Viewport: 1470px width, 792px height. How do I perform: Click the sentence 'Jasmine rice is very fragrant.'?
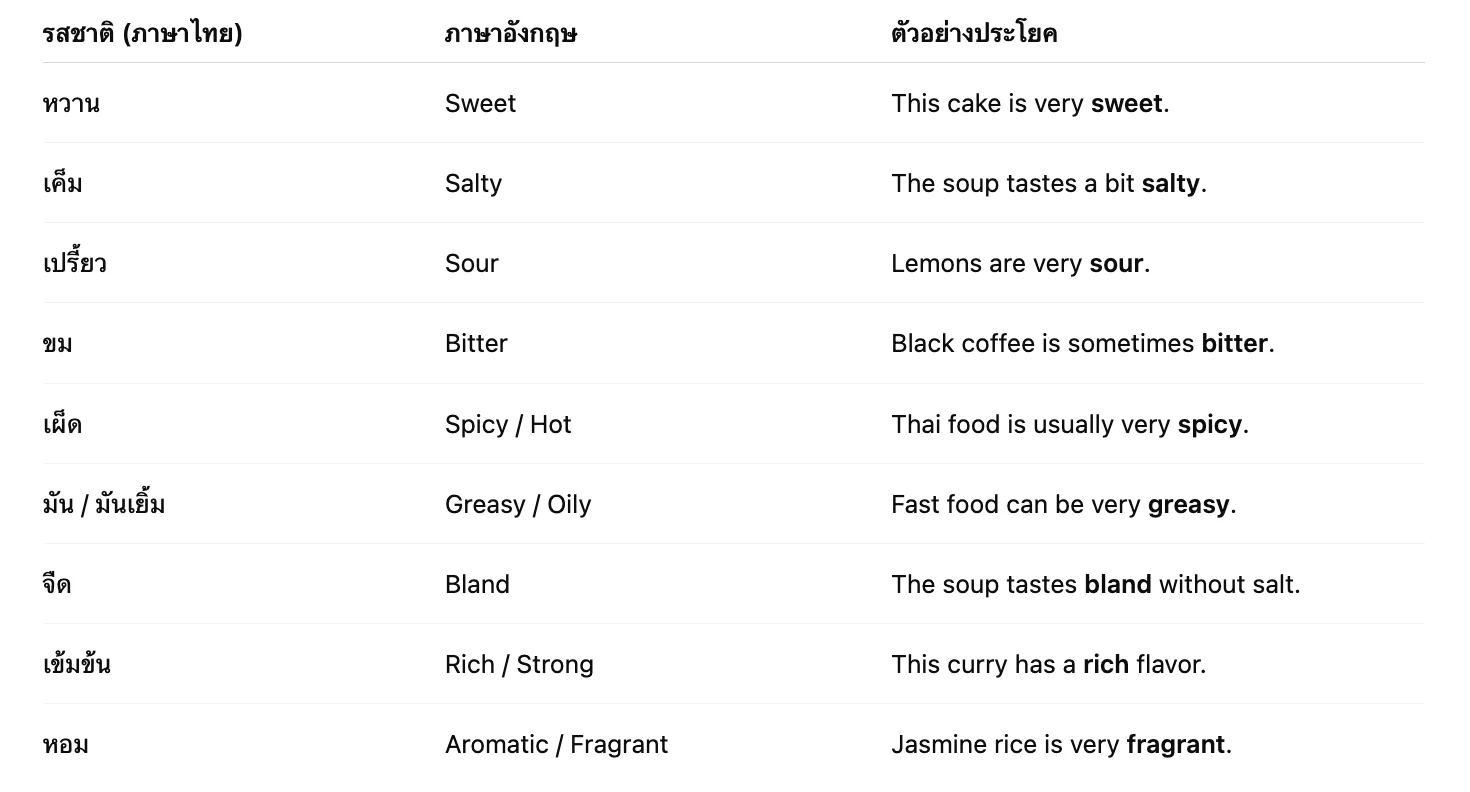pos(1061,744)
